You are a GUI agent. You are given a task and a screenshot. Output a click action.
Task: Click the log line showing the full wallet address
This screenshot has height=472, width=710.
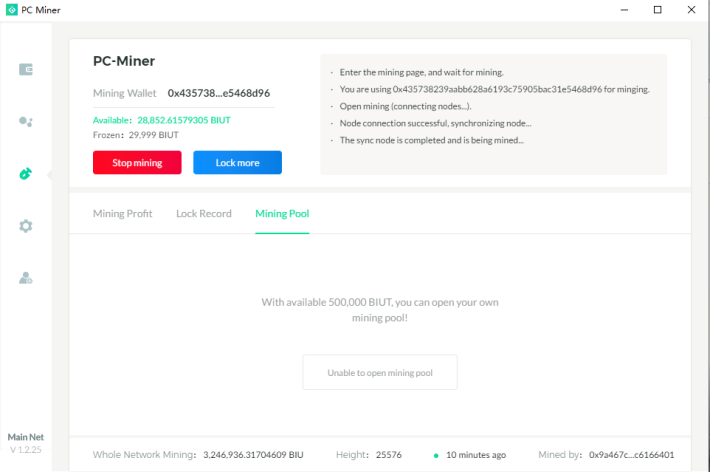click(494, 89)
